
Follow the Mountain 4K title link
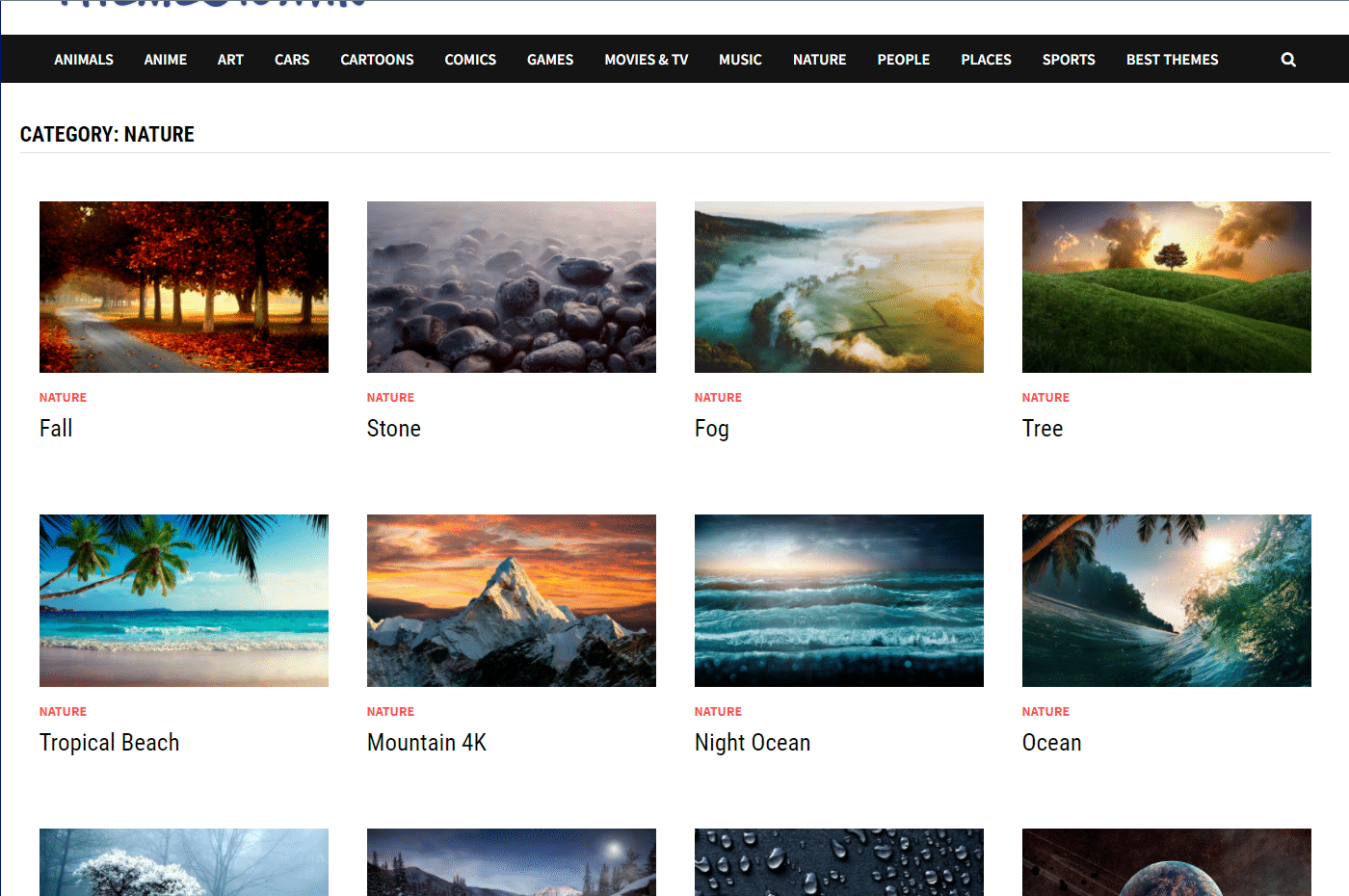427,743
